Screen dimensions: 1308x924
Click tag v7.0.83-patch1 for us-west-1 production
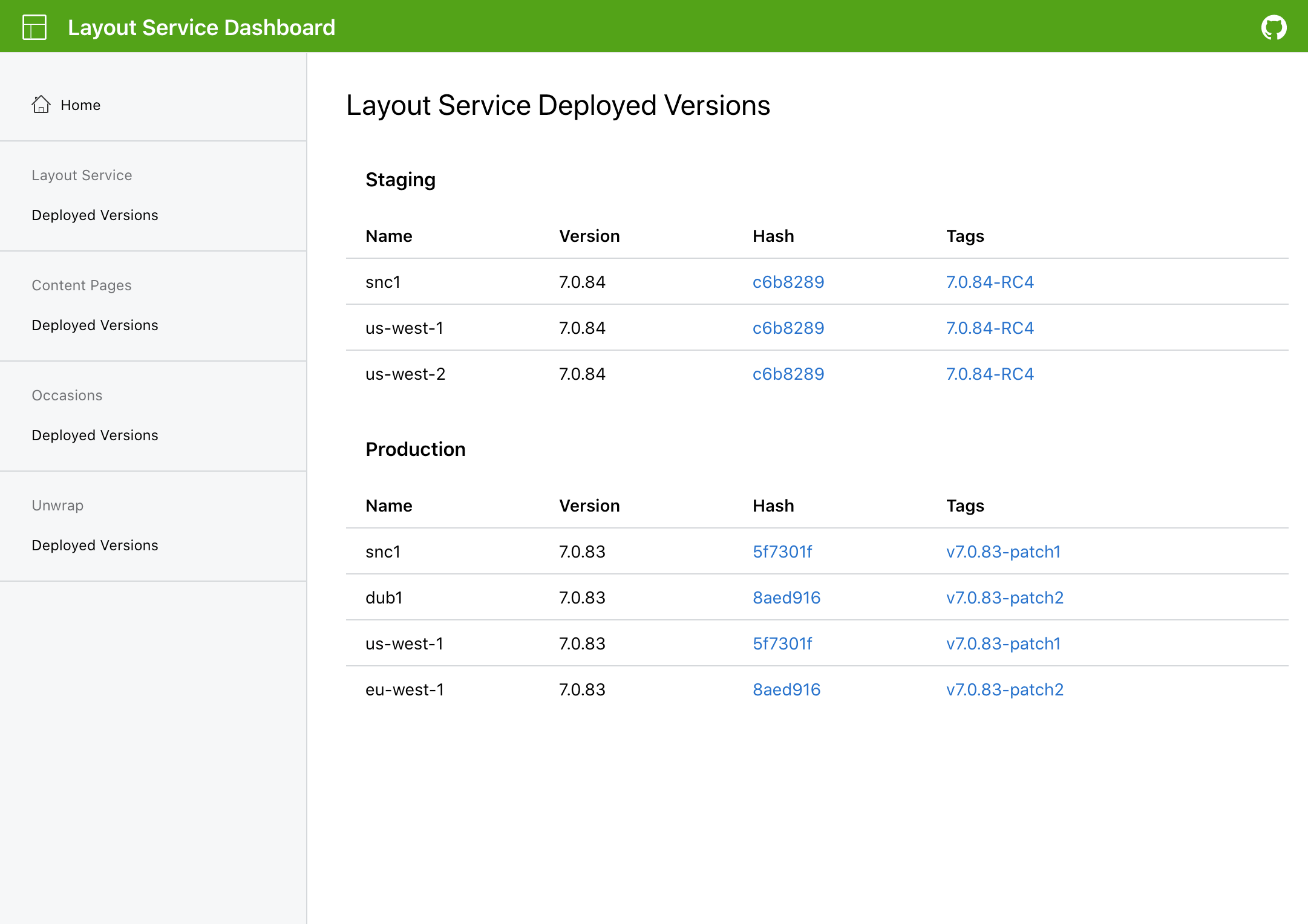coord(1002,643)
